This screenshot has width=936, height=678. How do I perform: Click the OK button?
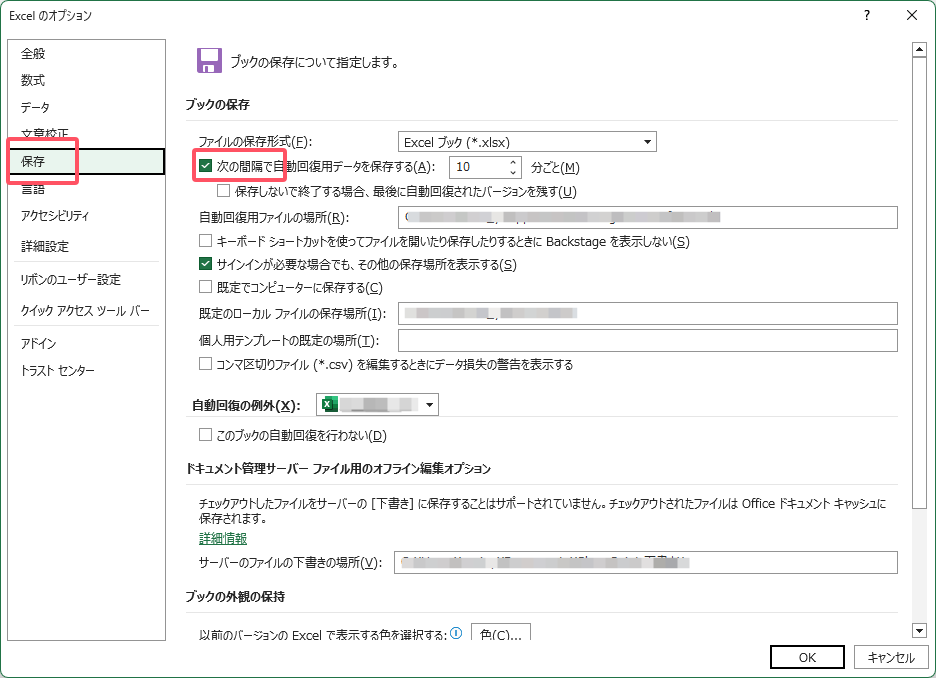click(807, 657)
